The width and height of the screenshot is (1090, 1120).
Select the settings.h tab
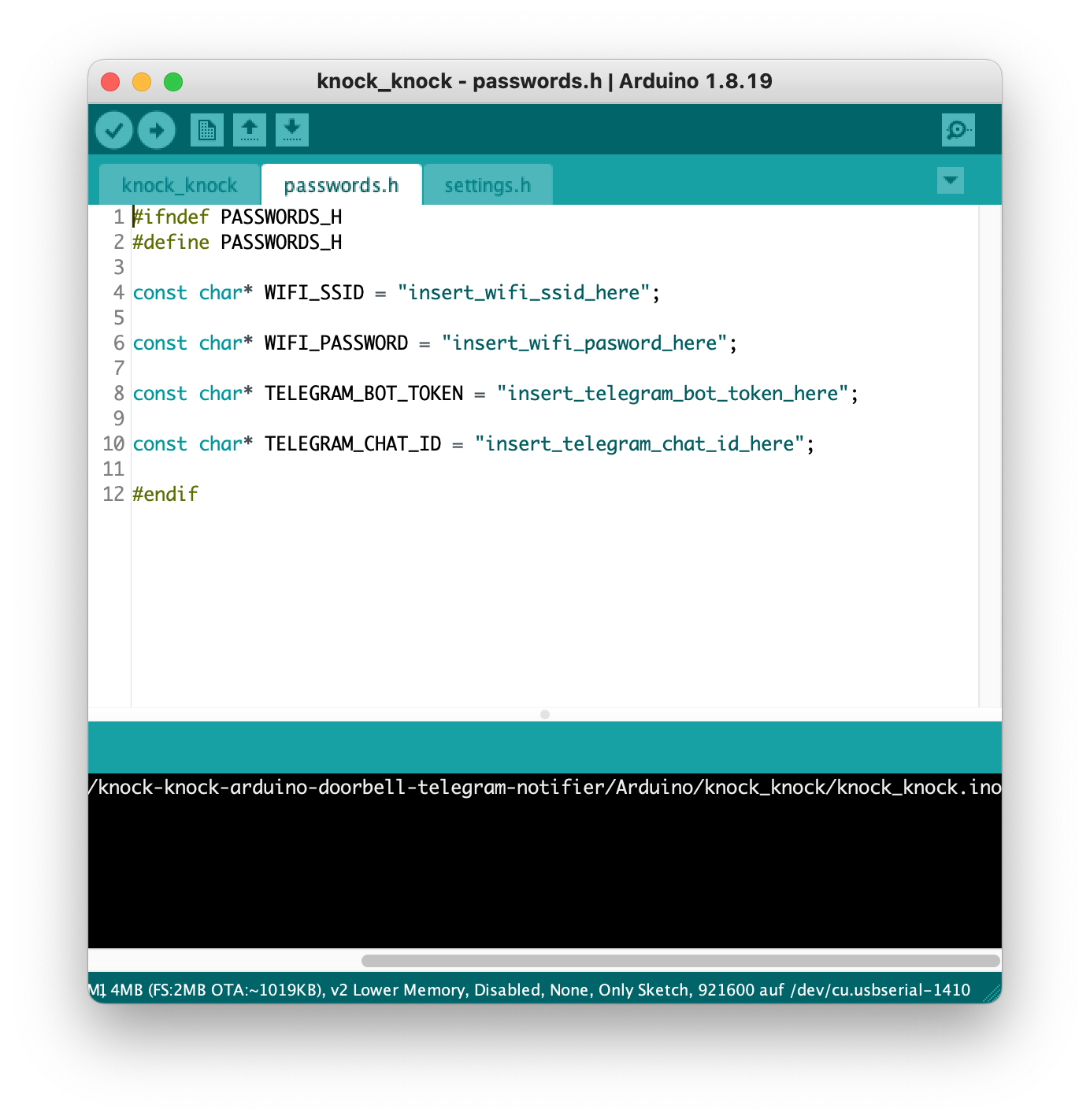pos(488,184)
